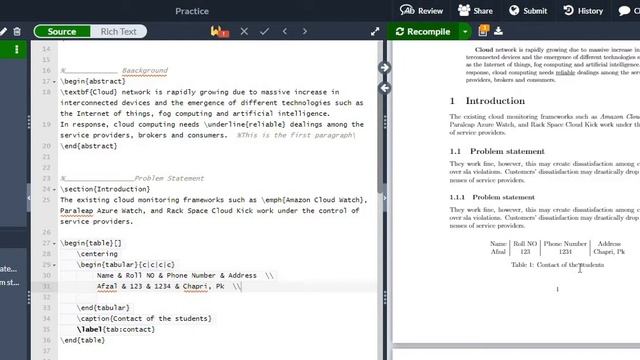This screenshot has width=640, height=360.
Task: Go to previous change arrow
Action: [285, 31]
